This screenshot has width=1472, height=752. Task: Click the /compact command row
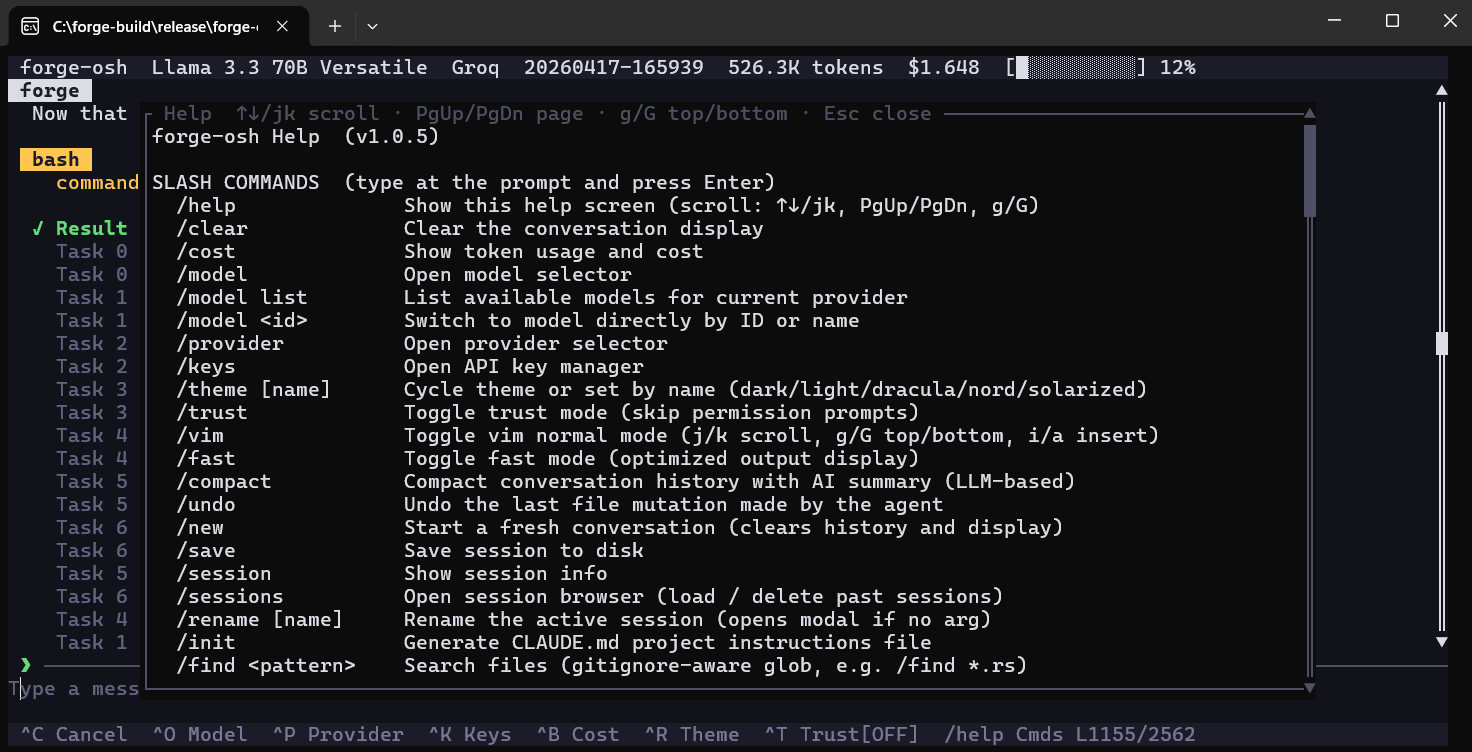pyautogui.click(x=626, y=482)
